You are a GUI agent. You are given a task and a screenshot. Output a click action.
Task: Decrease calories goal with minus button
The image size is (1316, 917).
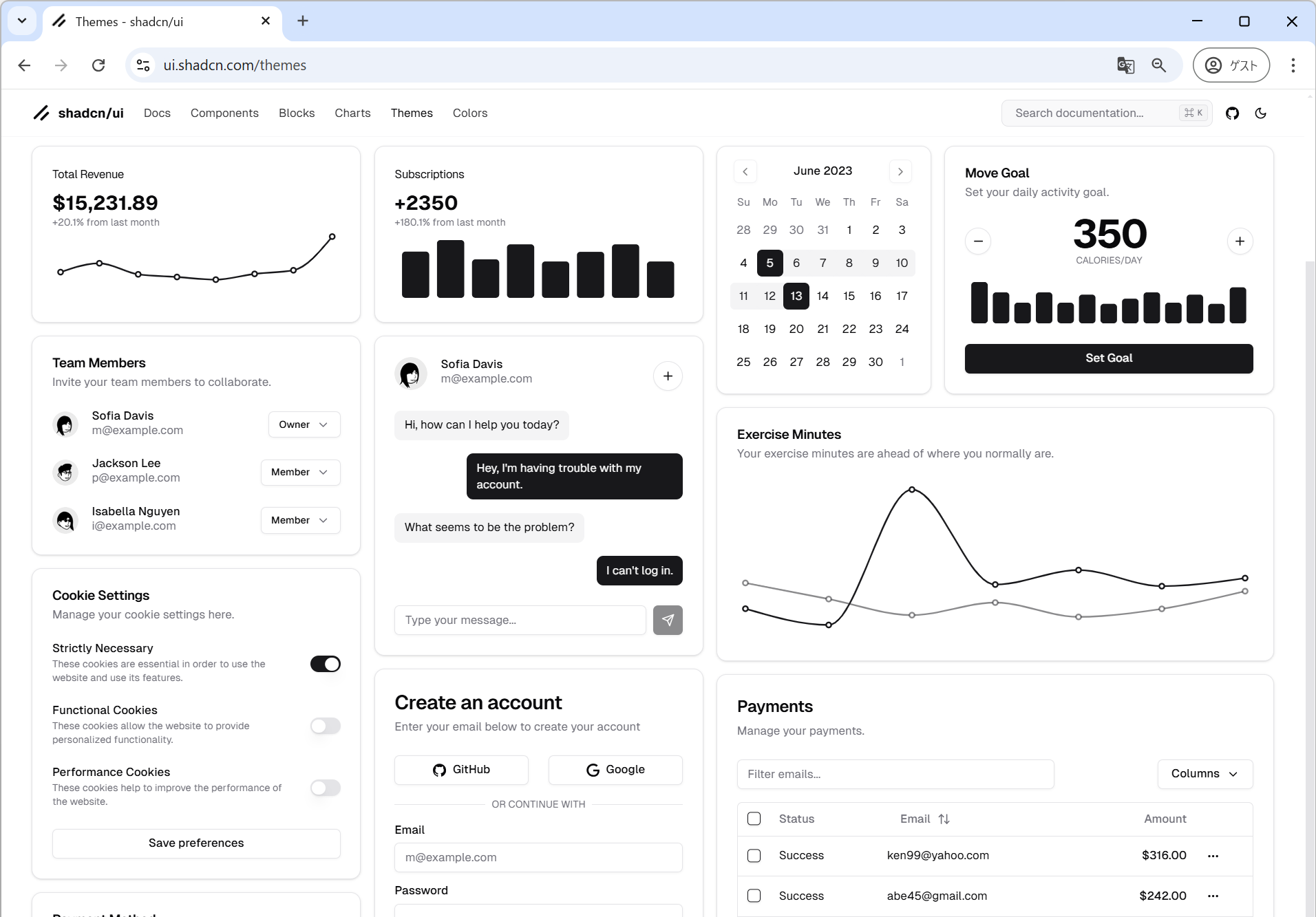pyautogui.click(x=977, y=241)
